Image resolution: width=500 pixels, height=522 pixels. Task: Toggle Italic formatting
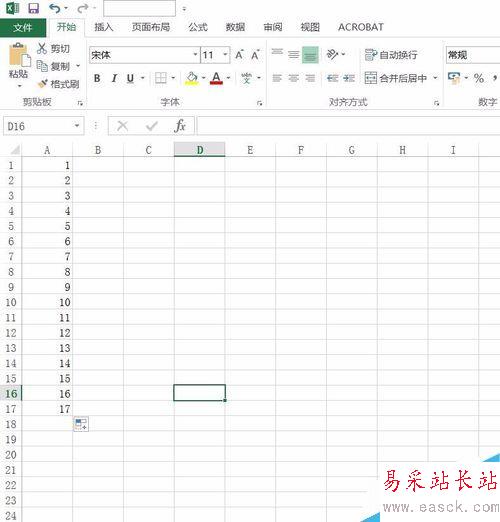click(x=114, y=78)
